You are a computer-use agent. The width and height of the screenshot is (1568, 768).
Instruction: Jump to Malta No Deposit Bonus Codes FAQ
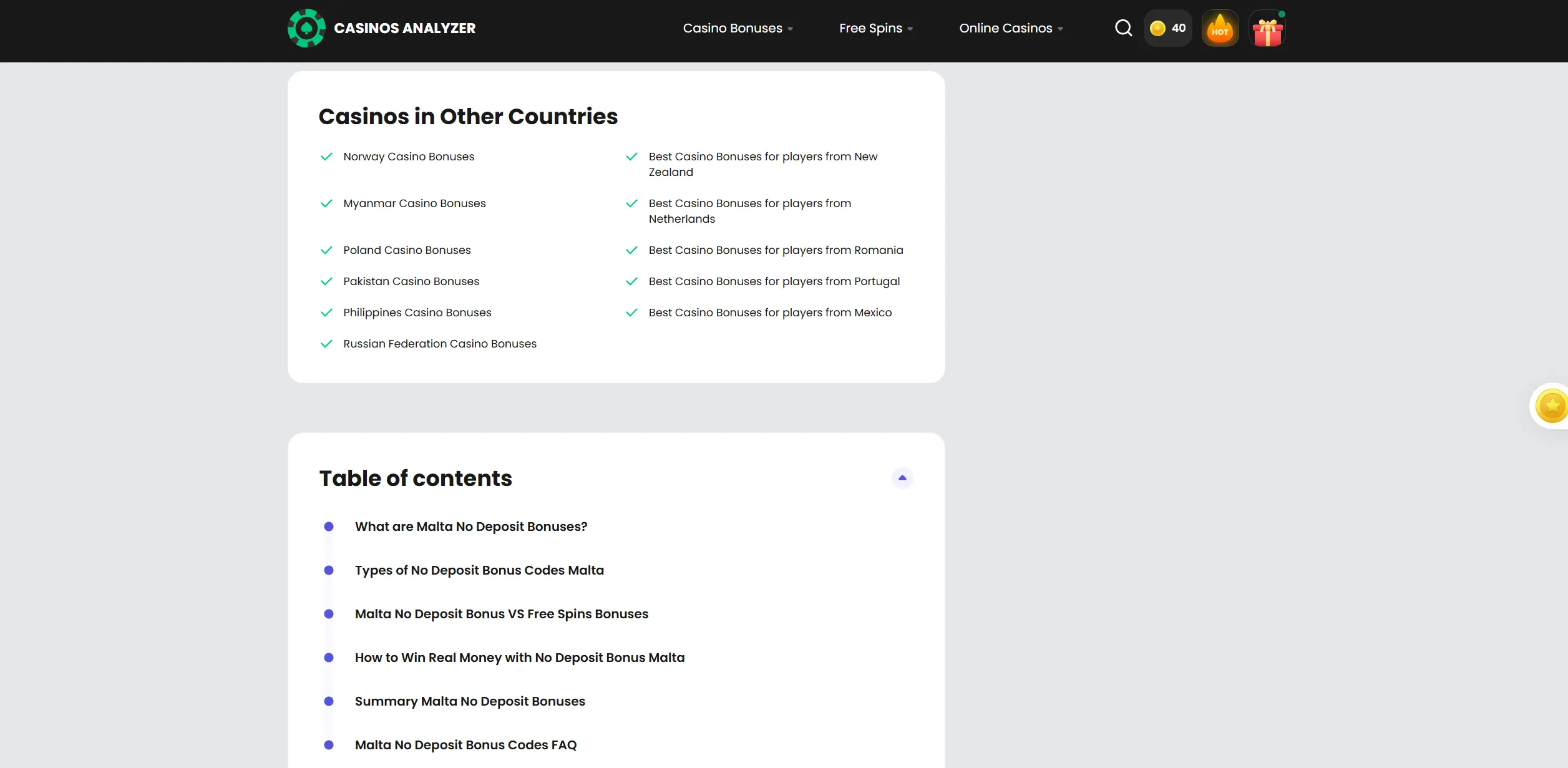tap(465, 745)
